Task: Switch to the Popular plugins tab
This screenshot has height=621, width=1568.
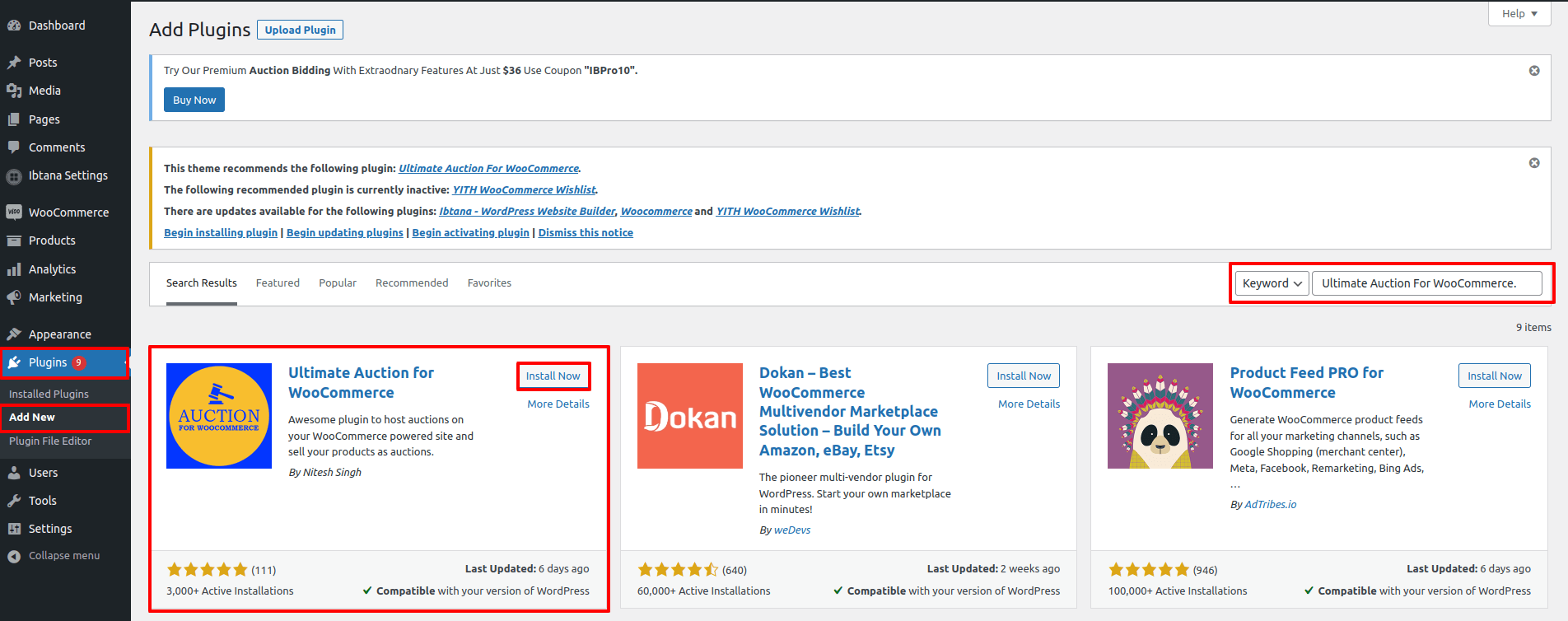Action: click(x=338, y=283)
